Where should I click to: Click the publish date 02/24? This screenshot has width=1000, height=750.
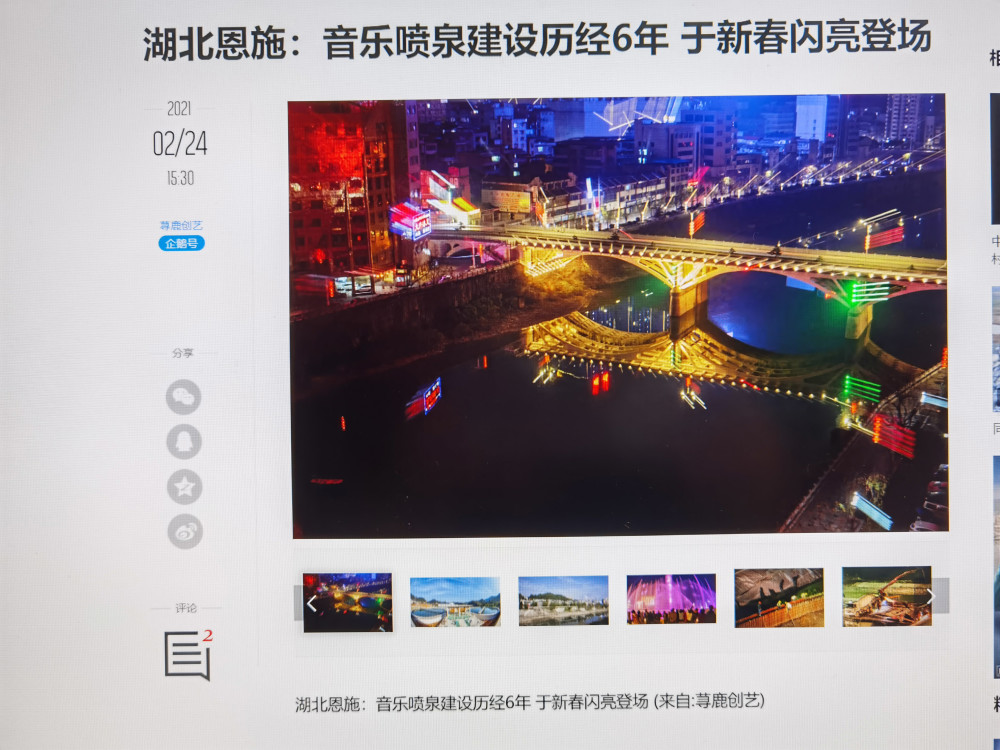click(x=180, y=143)
